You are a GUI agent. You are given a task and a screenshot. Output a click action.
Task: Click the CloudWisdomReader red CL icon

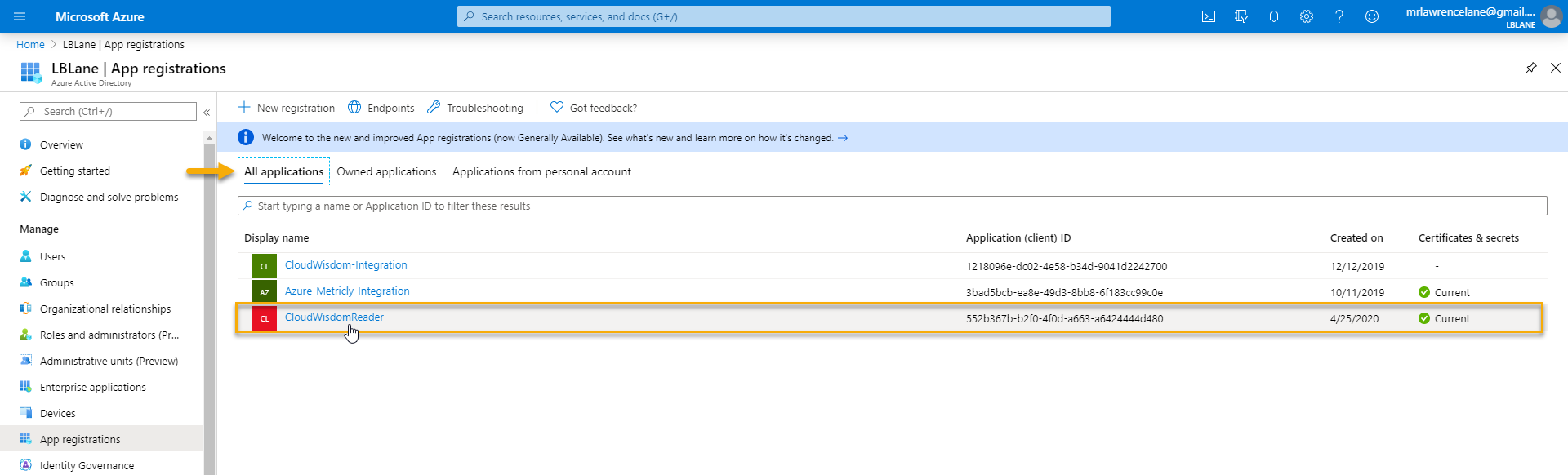tap(265, 318)
